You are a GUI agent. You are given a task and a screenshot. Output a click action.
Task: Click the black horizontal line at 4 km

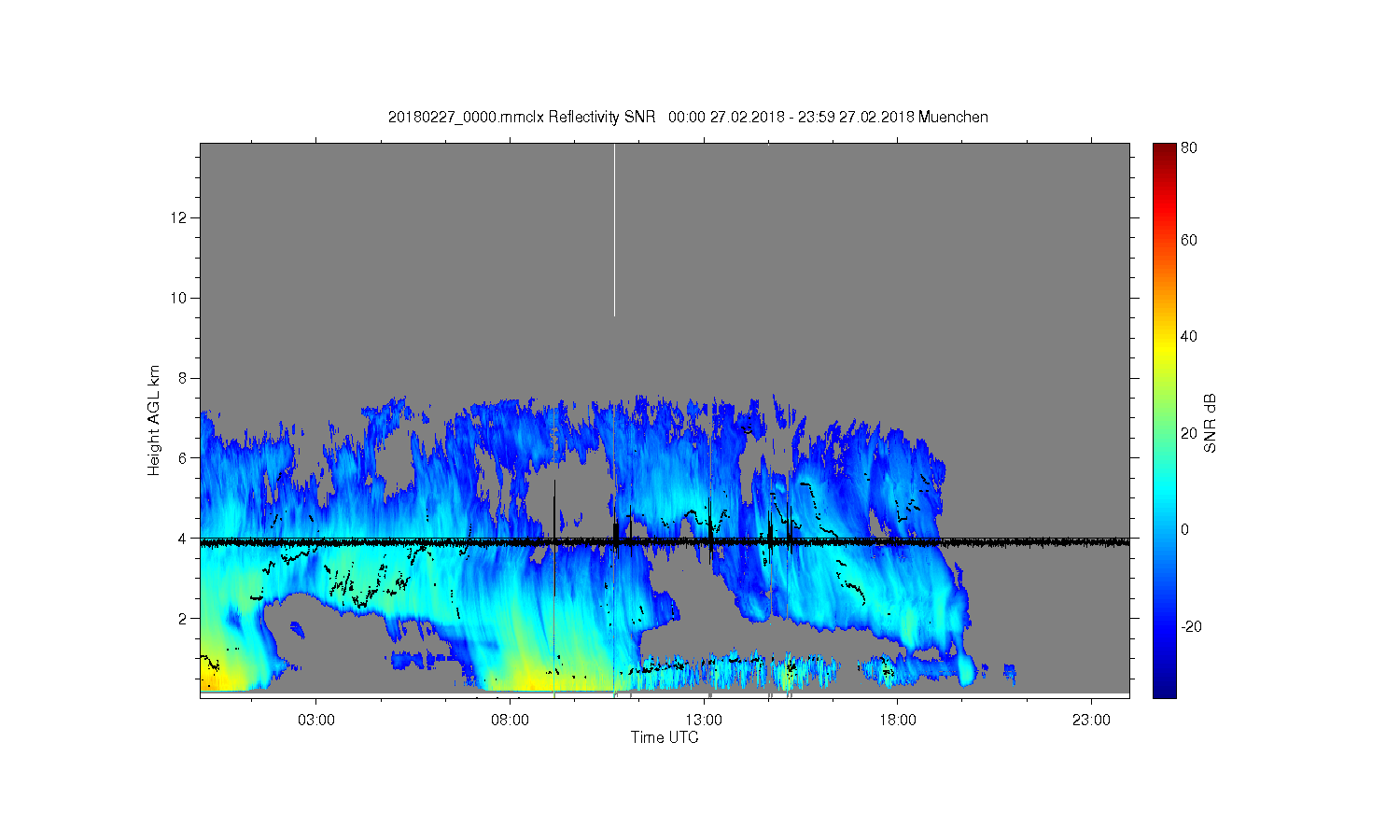tap(665, 540)
